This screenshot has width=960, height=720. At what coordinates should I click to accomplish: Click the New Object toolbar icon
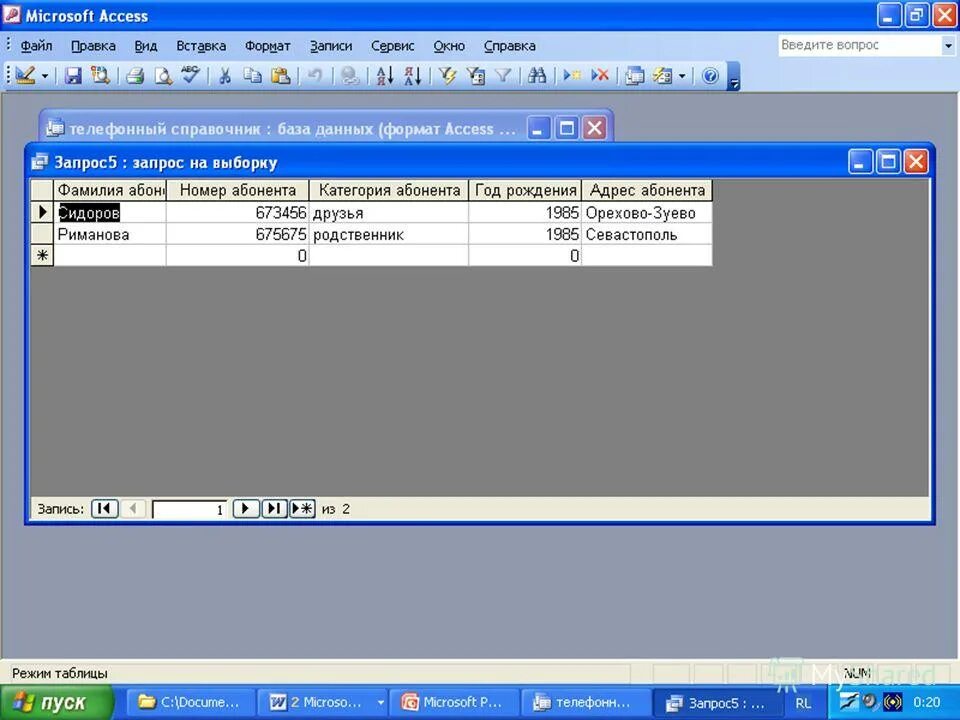(x=662, y=75)
